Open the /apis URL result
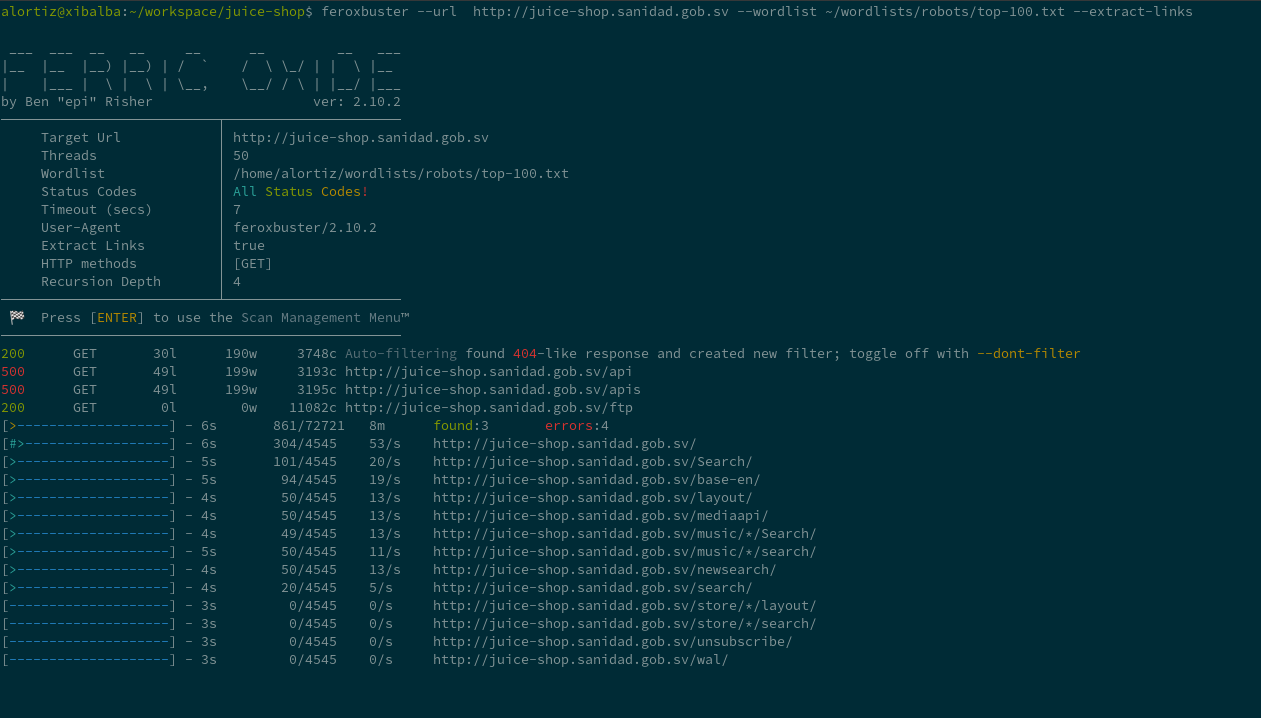1261x718 pixels. [493, 390]
